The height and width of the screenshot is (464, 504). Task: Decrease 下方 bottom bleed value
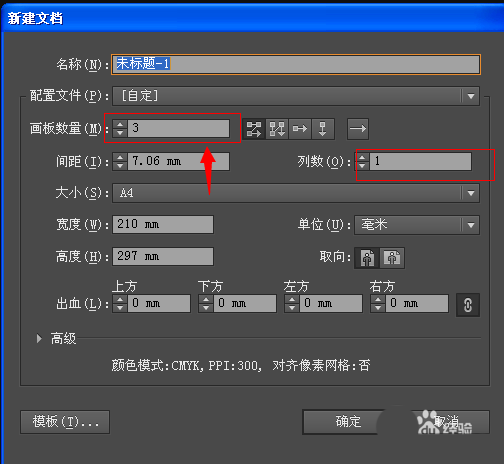tap(206, 308)
